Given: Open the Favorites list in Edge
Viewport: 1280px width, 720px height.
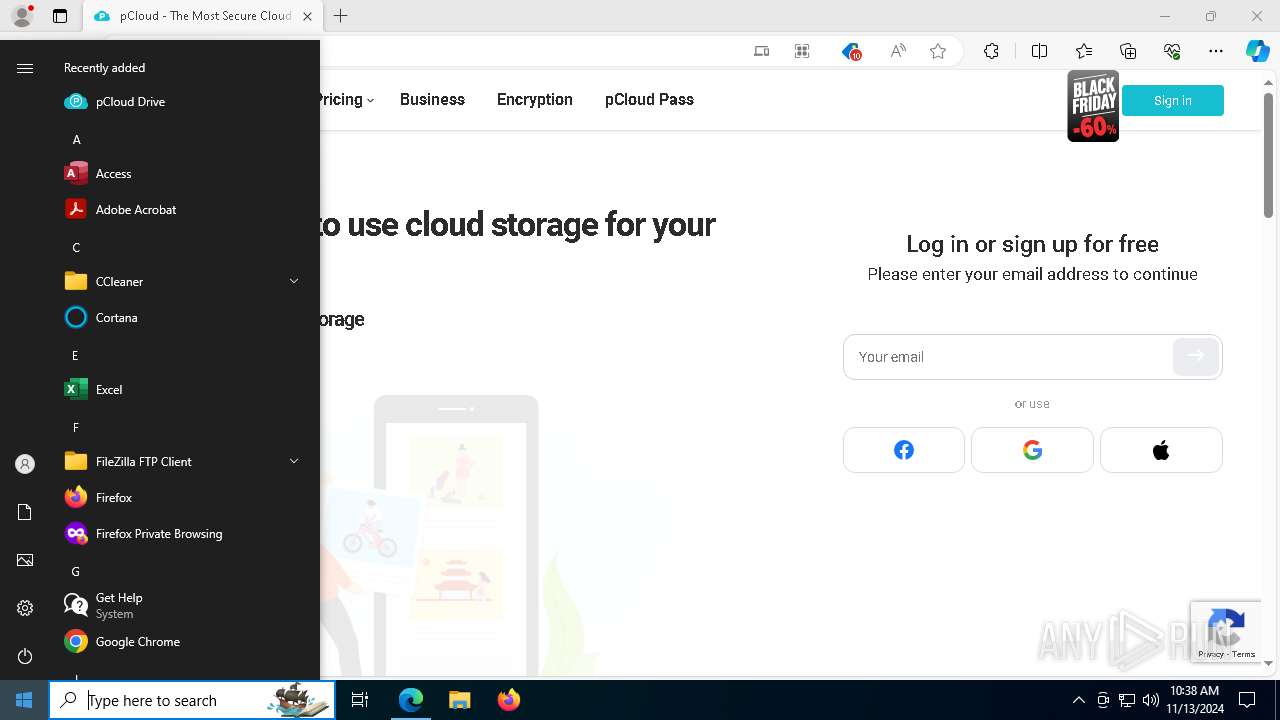Looking at the screenshot, I should (x=1084, y=51).
